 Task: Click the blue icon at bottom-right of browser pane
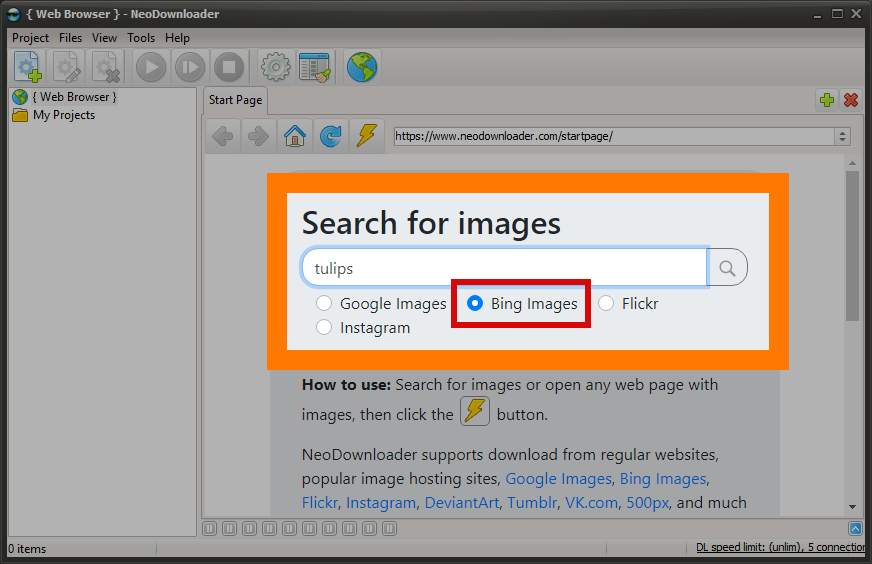855,528
